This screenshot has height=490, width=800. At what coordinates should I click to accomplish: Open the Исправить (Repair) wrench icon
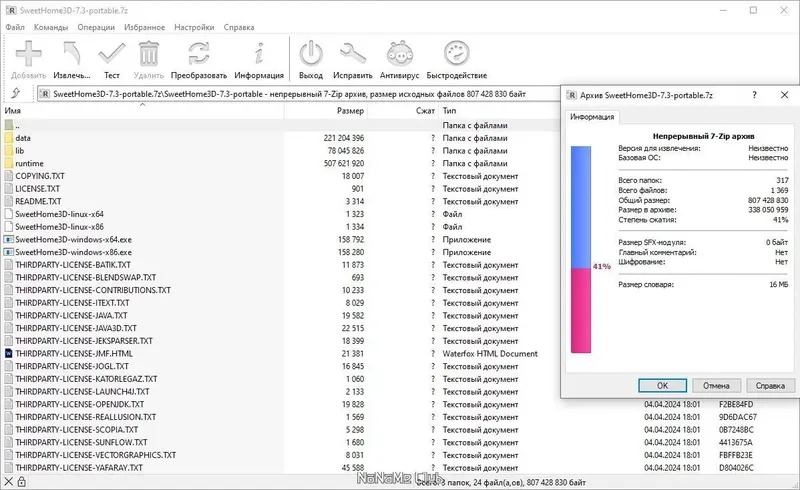[353, 54]
